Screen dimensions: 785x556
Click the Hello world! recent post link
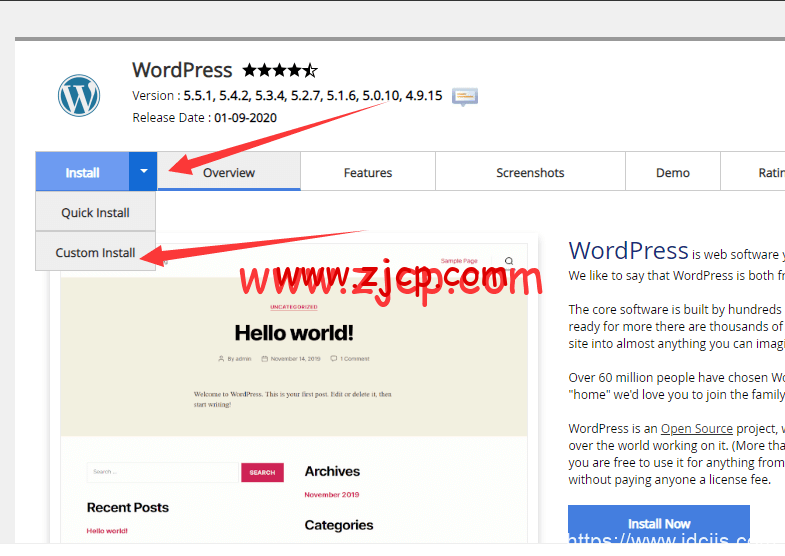107,531
